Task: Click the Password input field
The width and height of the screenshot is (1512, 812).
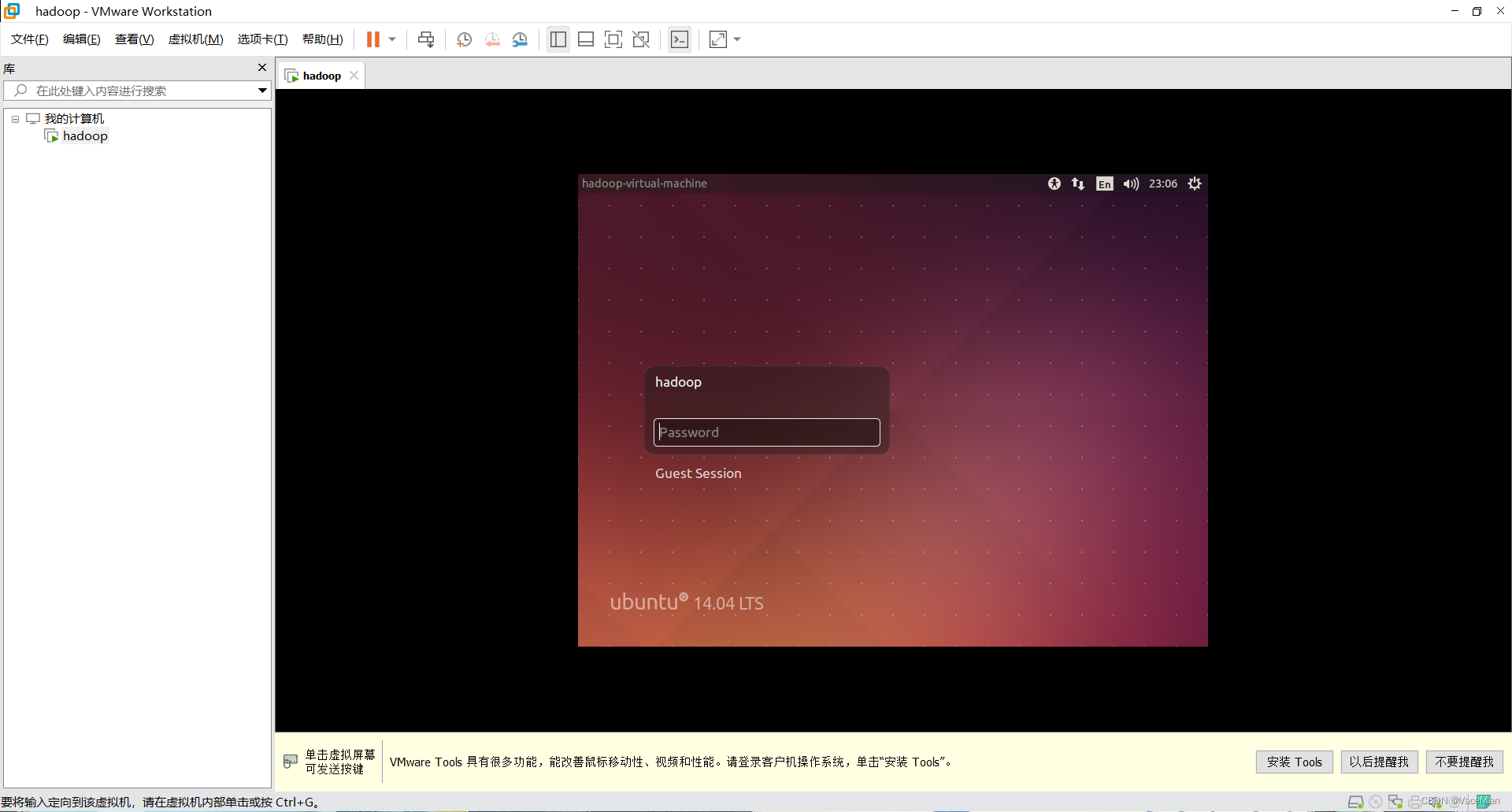Action: pos(766,432)
